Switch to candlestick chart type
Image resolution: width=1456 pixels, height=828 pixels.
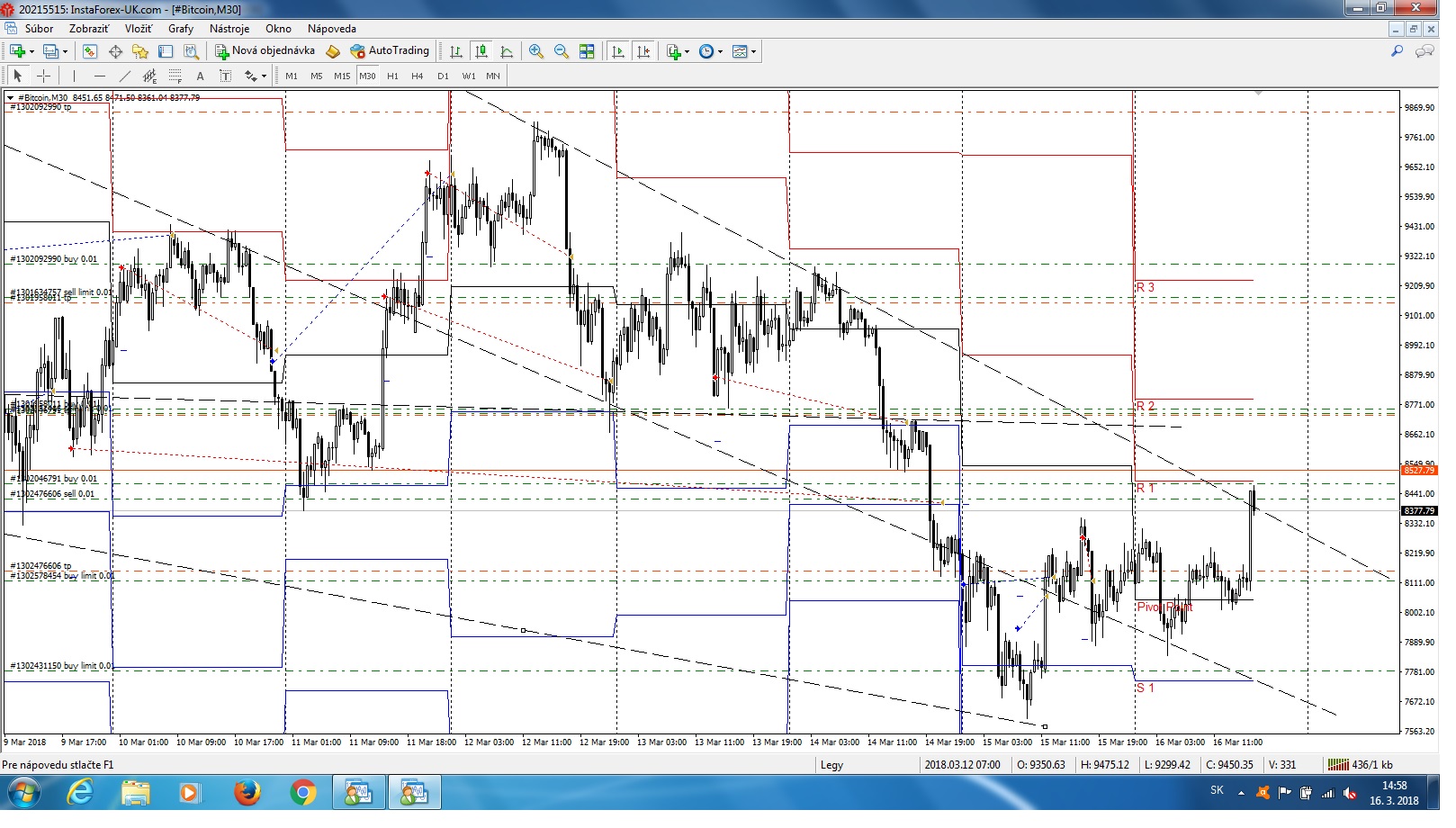tap(481, 51)
